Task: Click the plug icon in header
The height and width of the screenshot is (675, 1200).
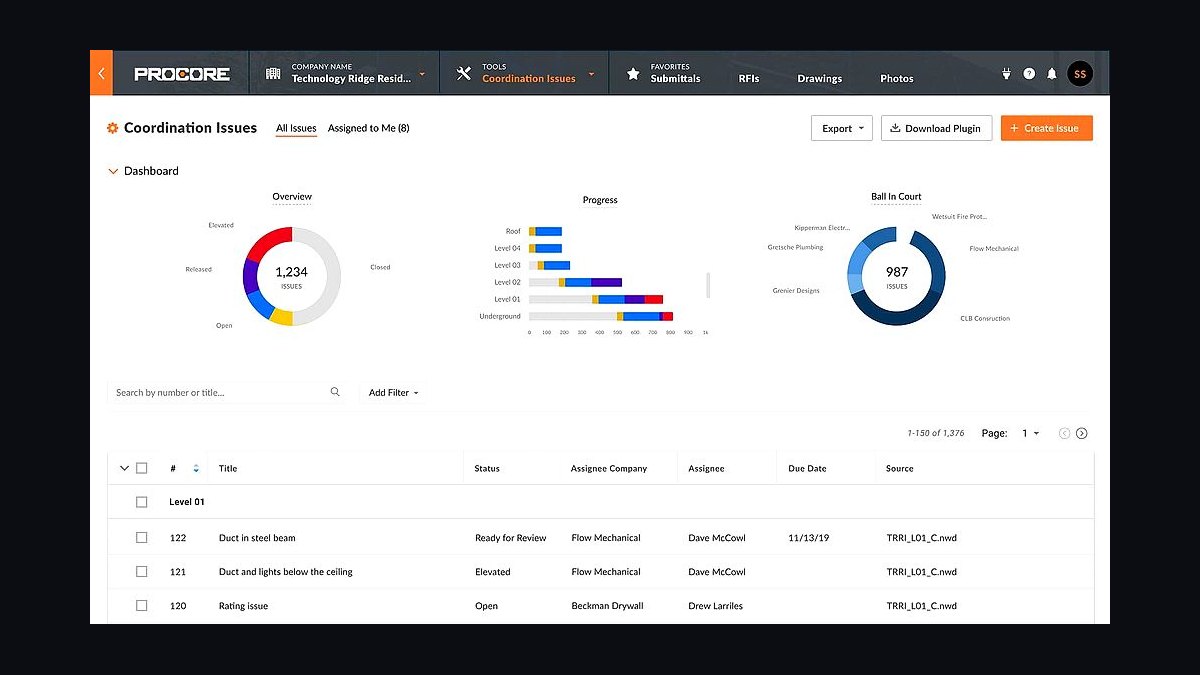Action: point(1007,74)
